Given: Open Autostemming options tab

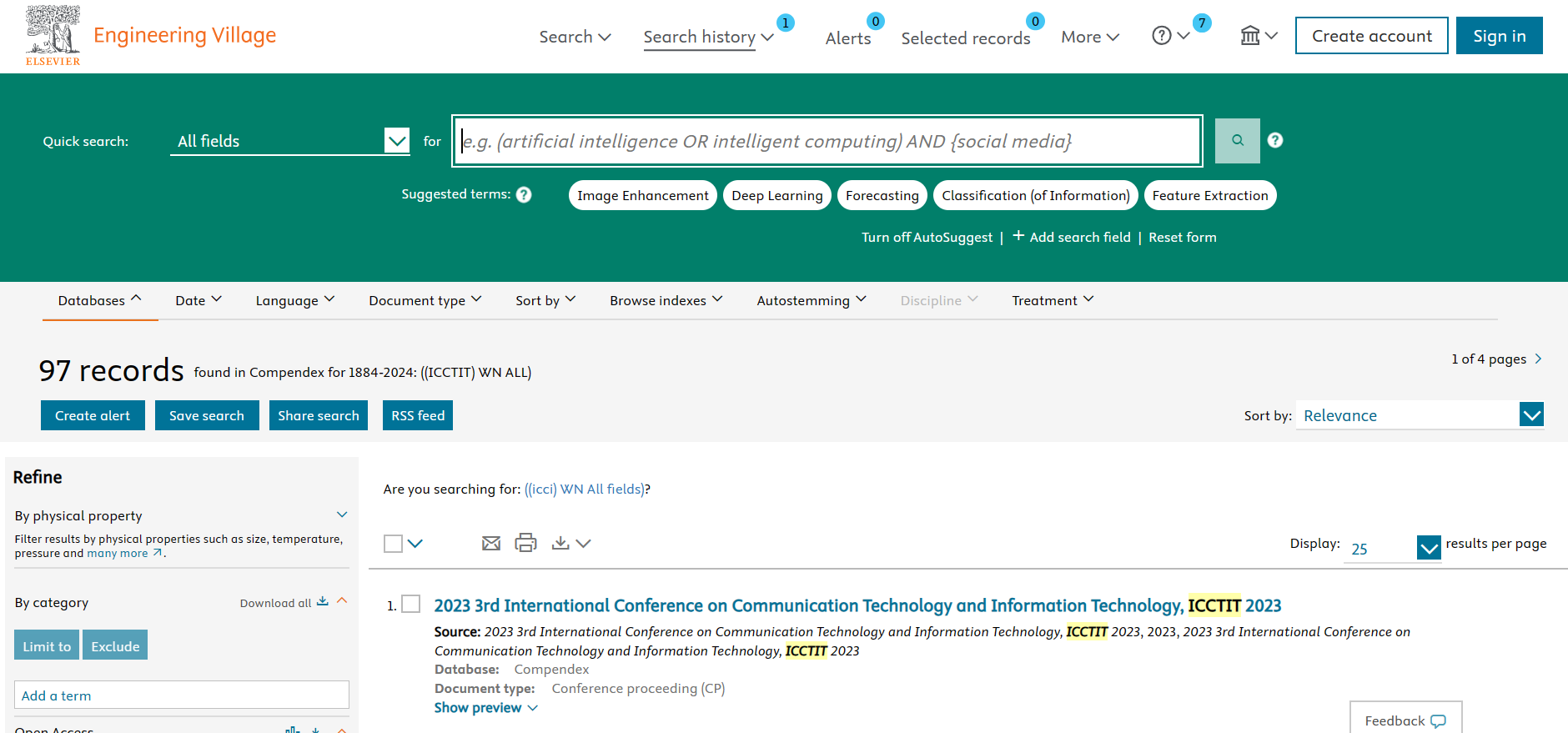Looking at the screenshot, I should pyautogui.click(x=812, y=300).
